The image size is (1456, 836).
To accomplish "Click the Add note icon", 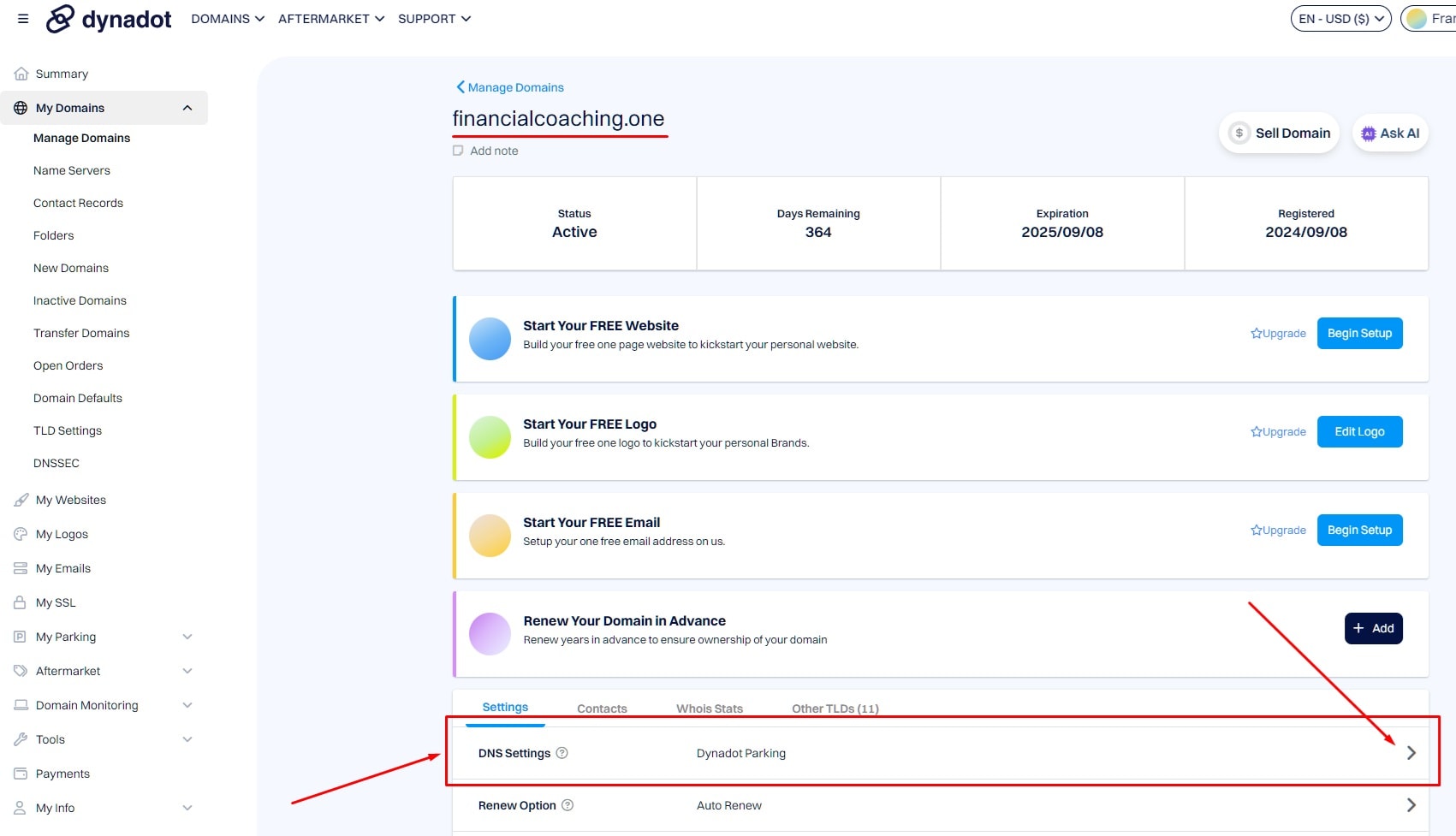I will [458, 151].
